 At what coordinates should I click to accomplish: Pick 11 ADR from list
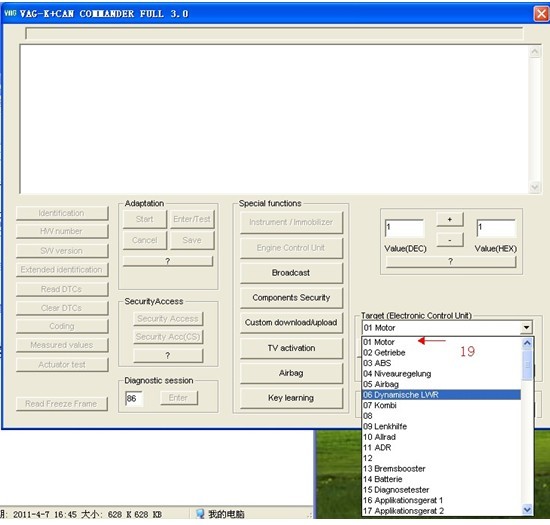(x=442, y=447)
